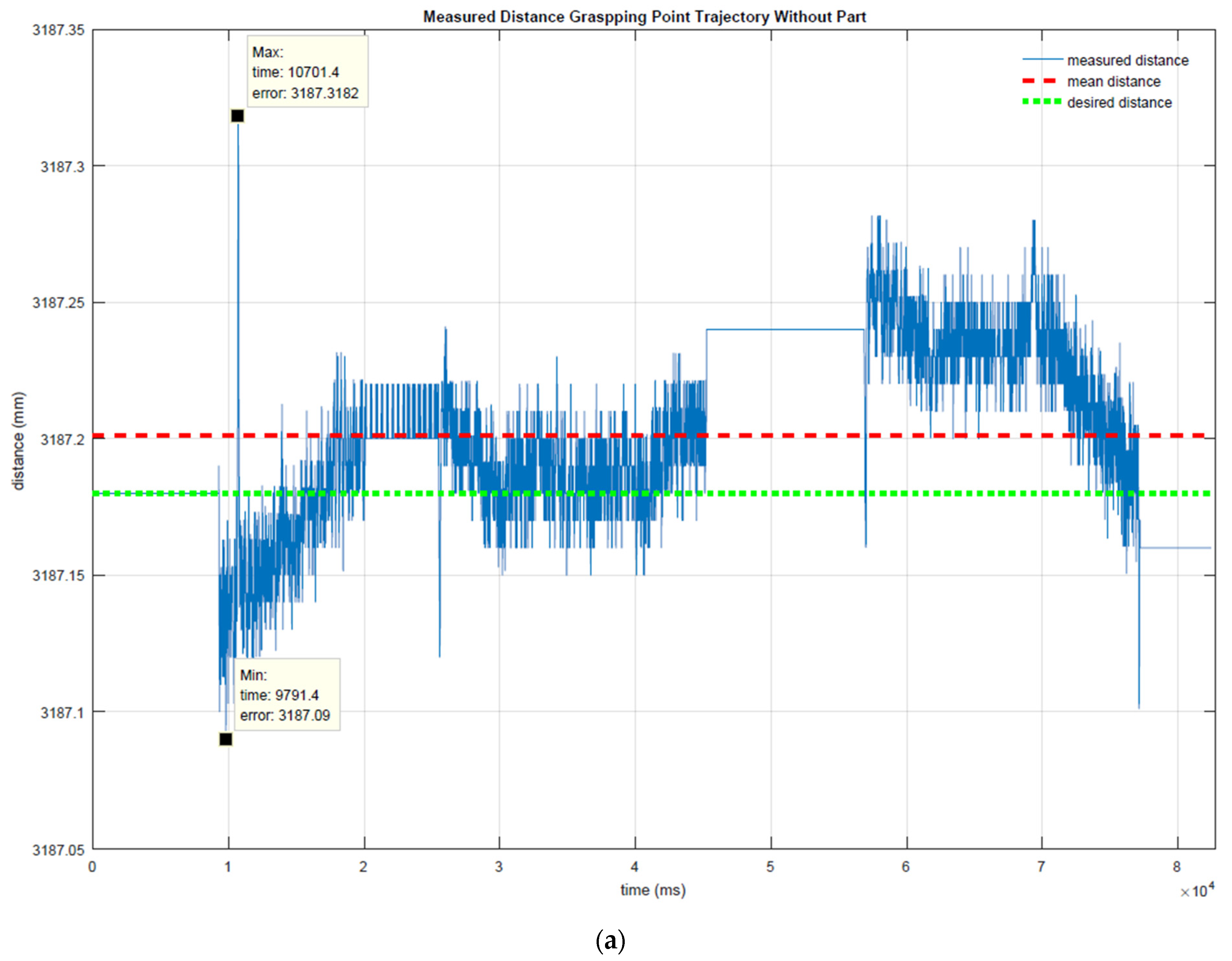This screenshot has width=1232, height=961.
Task: Click the x-axis tick label 5
Action: [770, 867]
